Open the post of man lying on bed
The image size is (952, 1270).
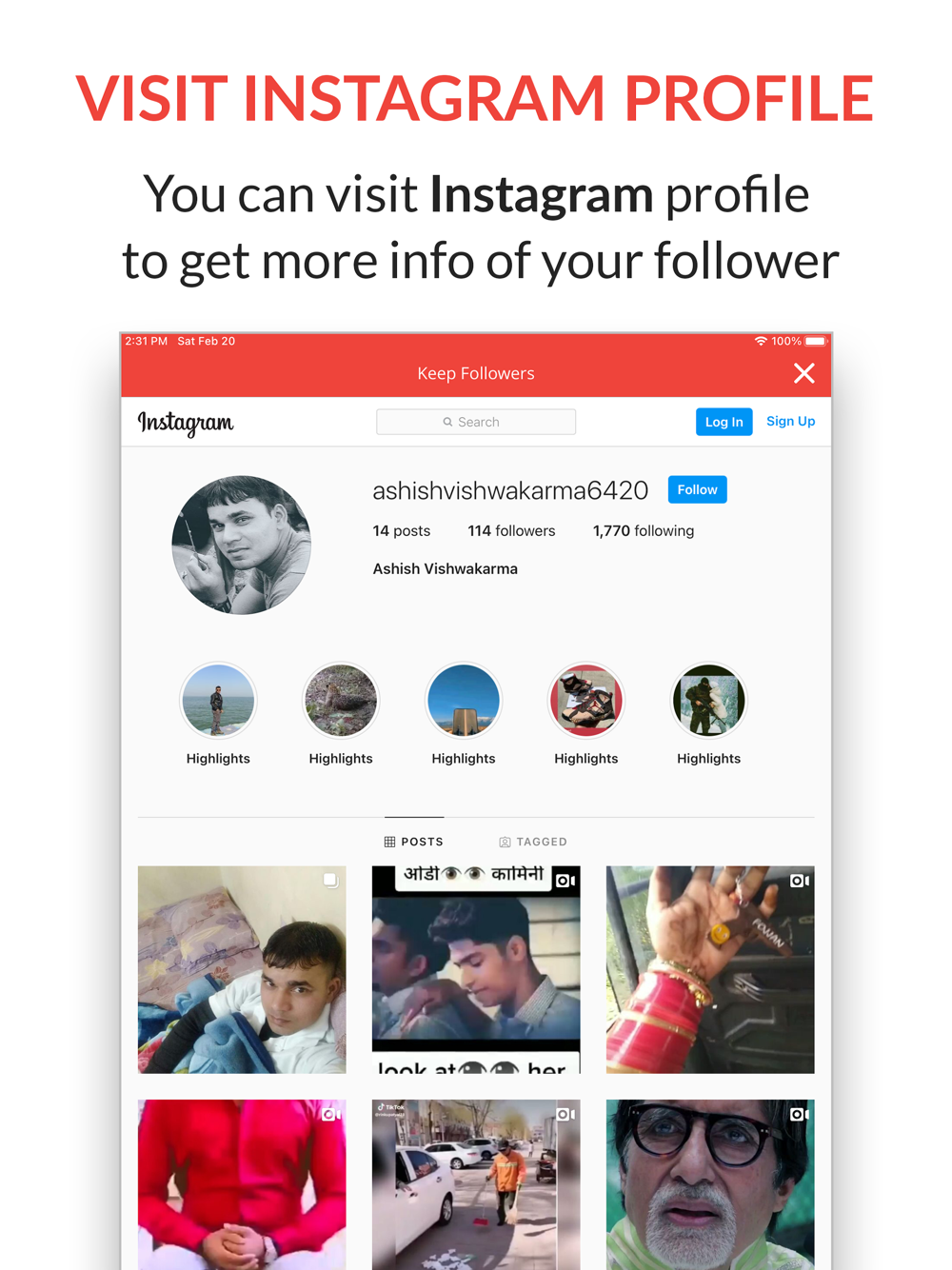[x=242, y=969]
